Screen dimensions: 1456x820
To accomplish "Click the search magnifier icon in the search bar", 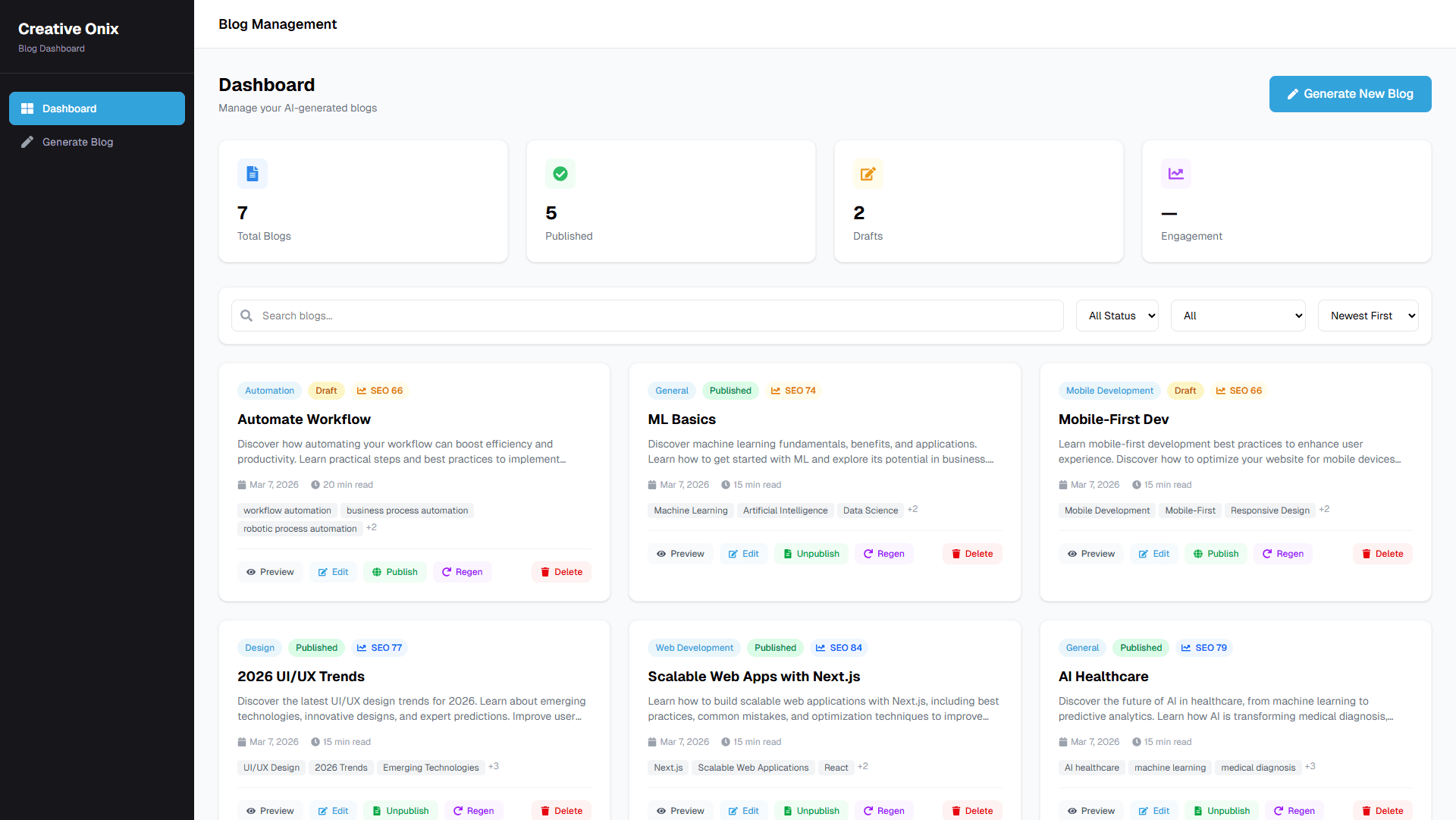I will click(x=246, y=316).
